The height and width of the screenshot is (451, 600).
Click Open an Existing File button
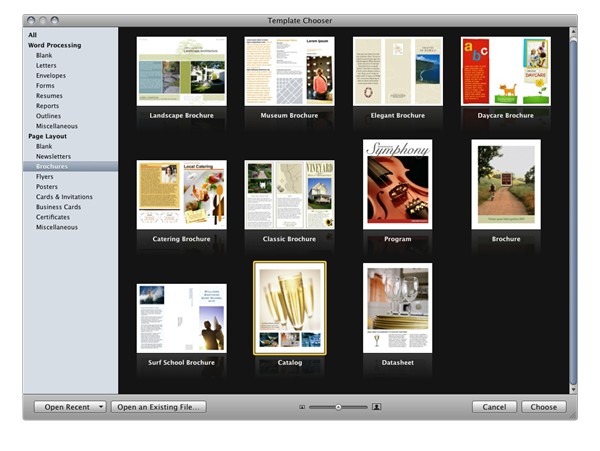click(x=158, y=407)
